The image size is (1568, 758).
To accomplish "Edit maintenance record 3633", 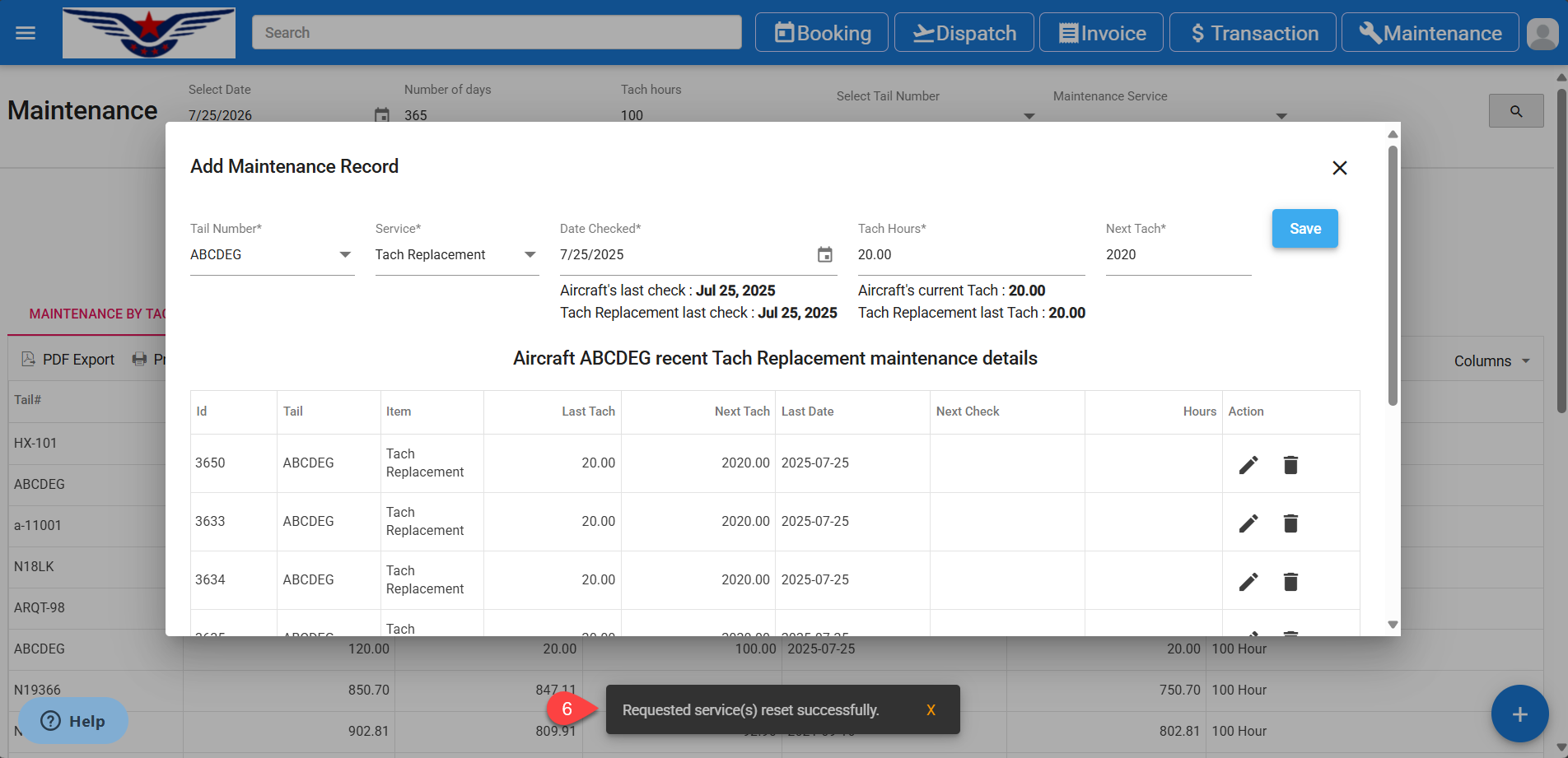I will [1248, 523].
